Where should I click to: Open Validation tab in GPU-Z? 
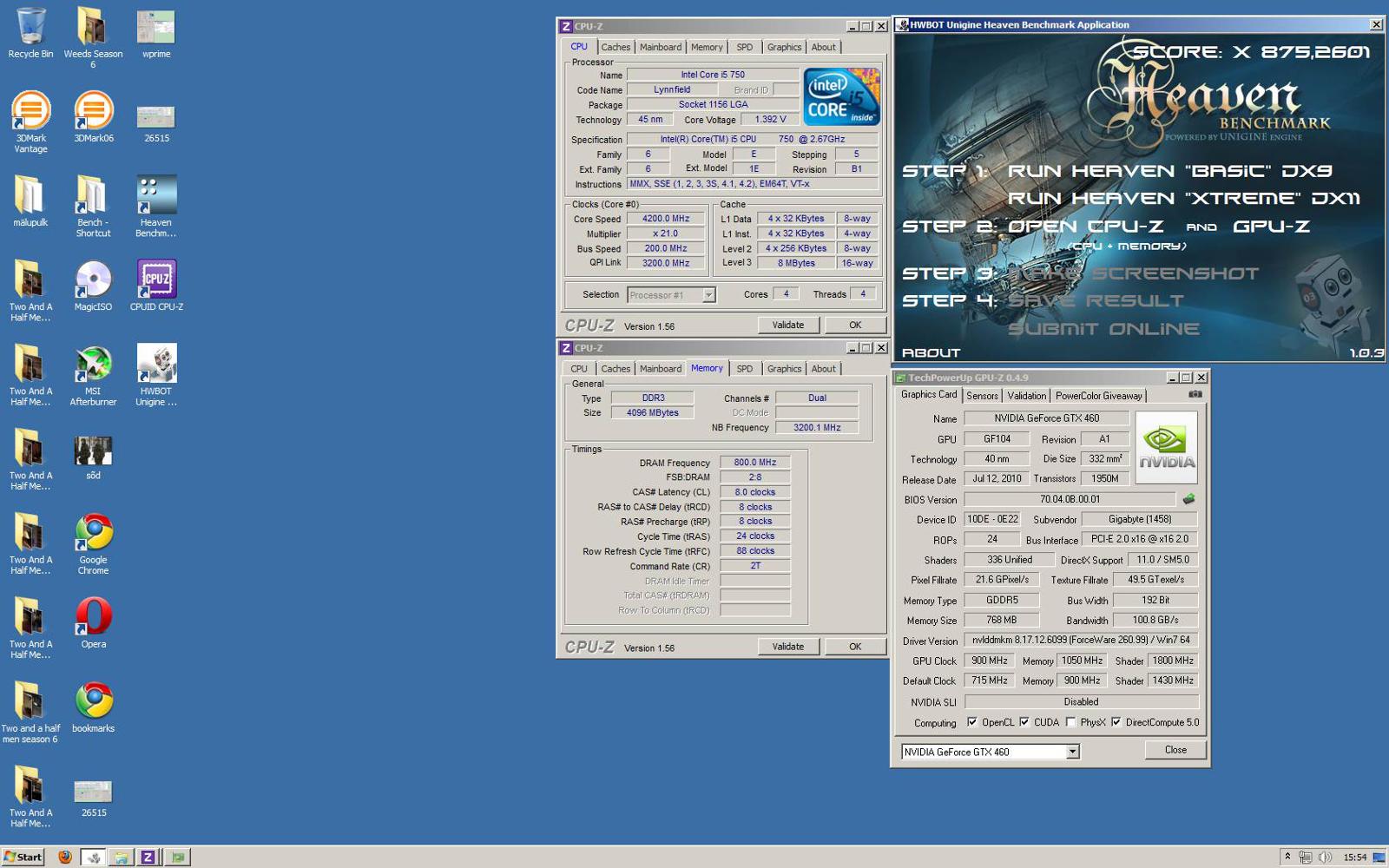1026,396
